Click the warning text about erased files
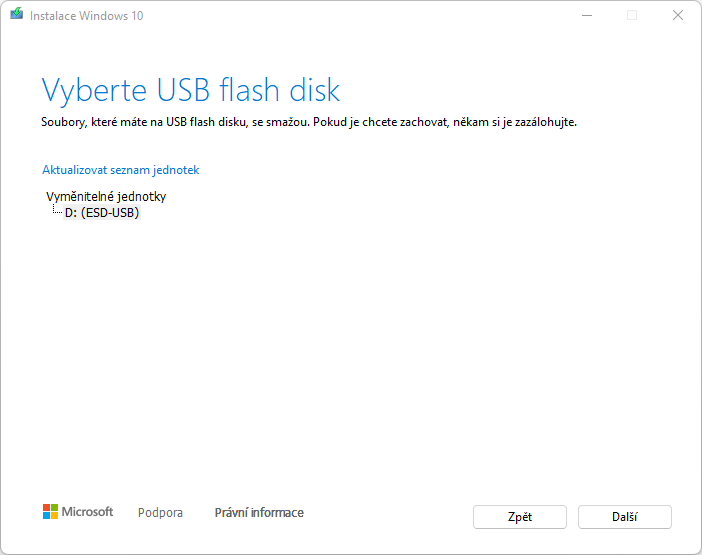 (x=309, y=122)
